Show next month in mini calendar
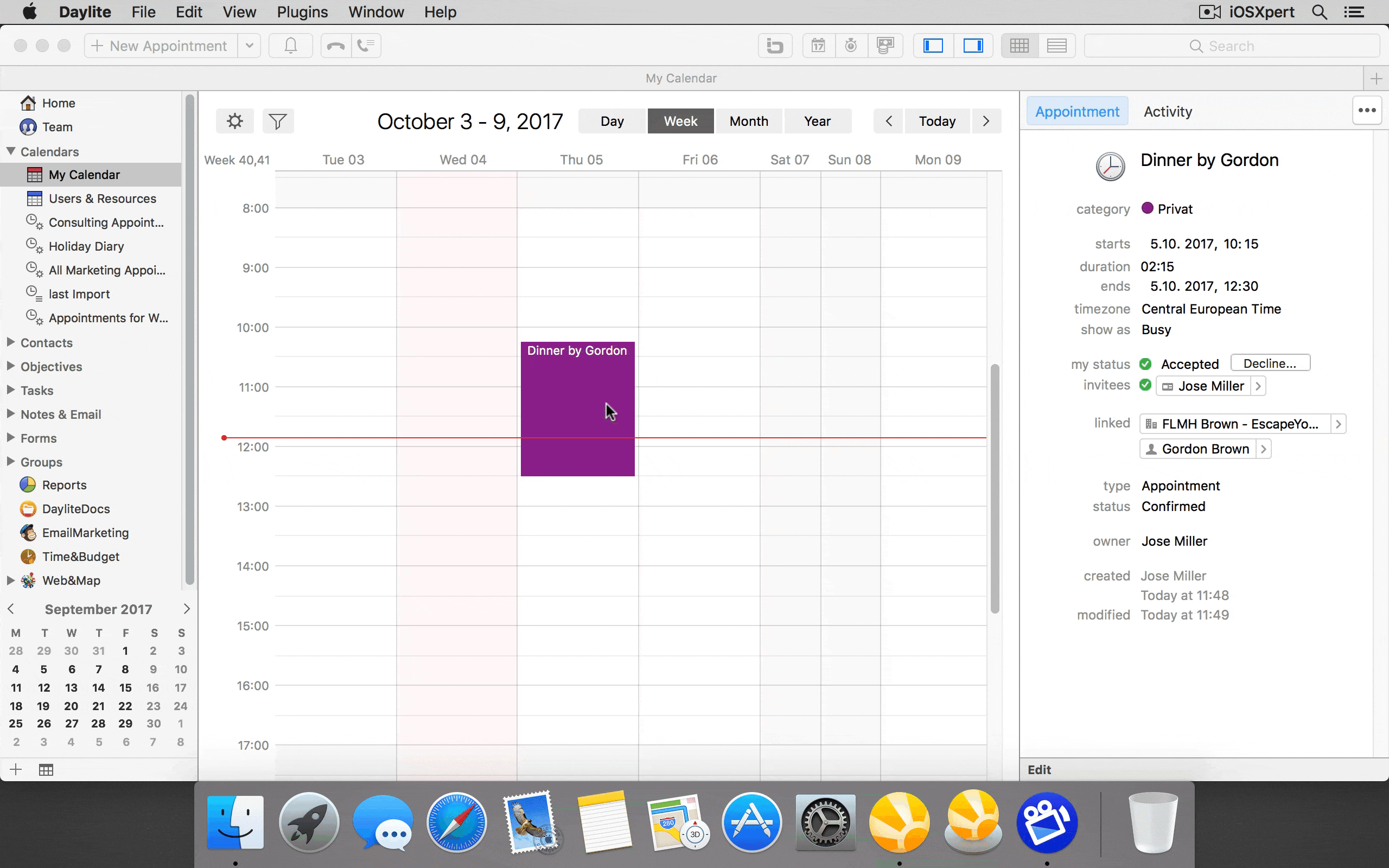Screen dimensions: 1389x868 coord(186,609)
